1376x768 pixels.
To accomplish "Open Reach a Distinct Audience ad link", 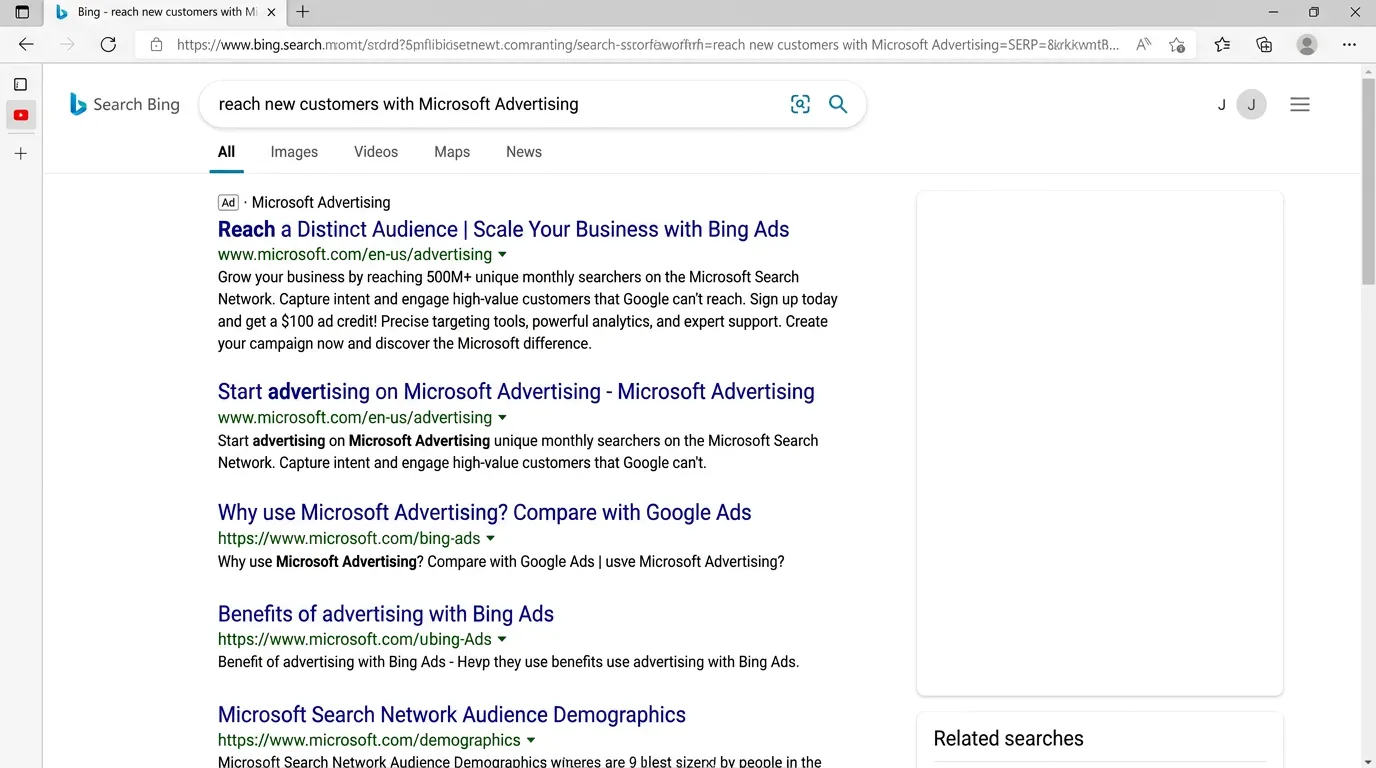I will pos(503,229).
